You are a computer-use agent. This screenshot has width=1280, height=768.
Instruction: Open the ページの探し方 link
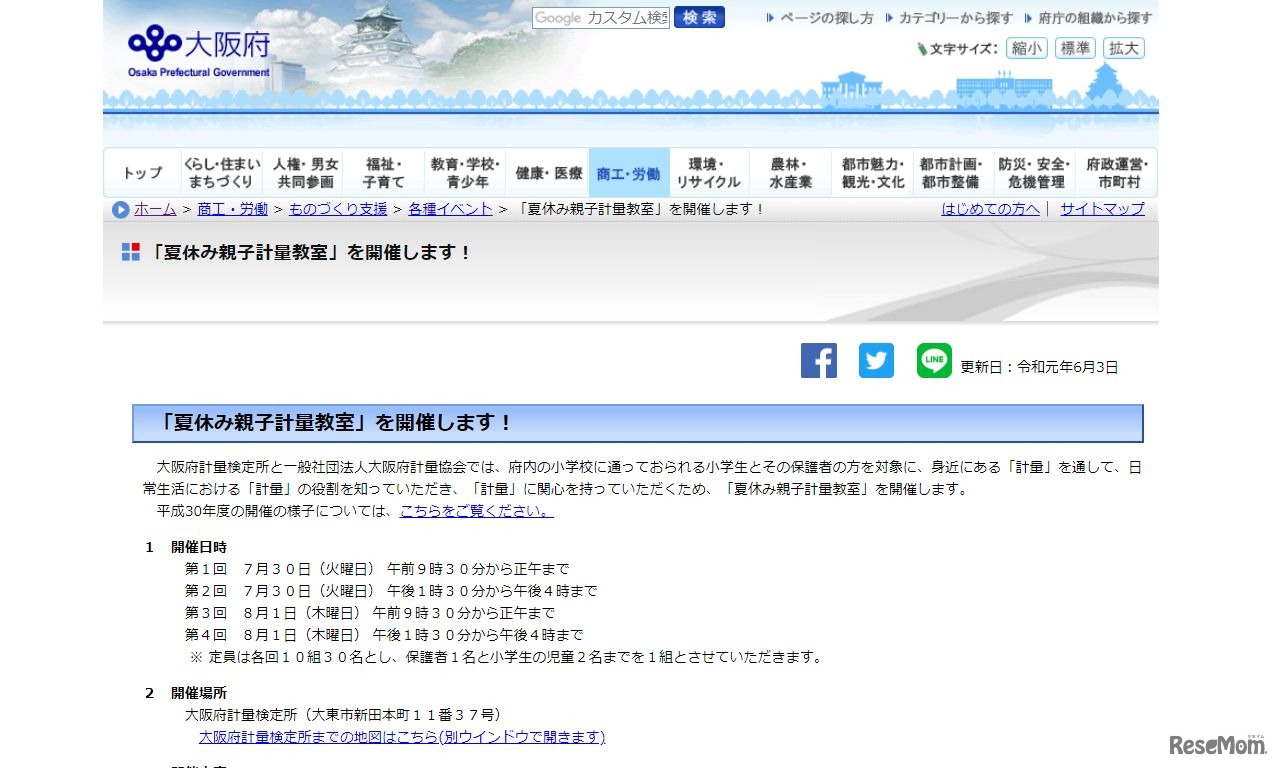click(x=819, y=18)
